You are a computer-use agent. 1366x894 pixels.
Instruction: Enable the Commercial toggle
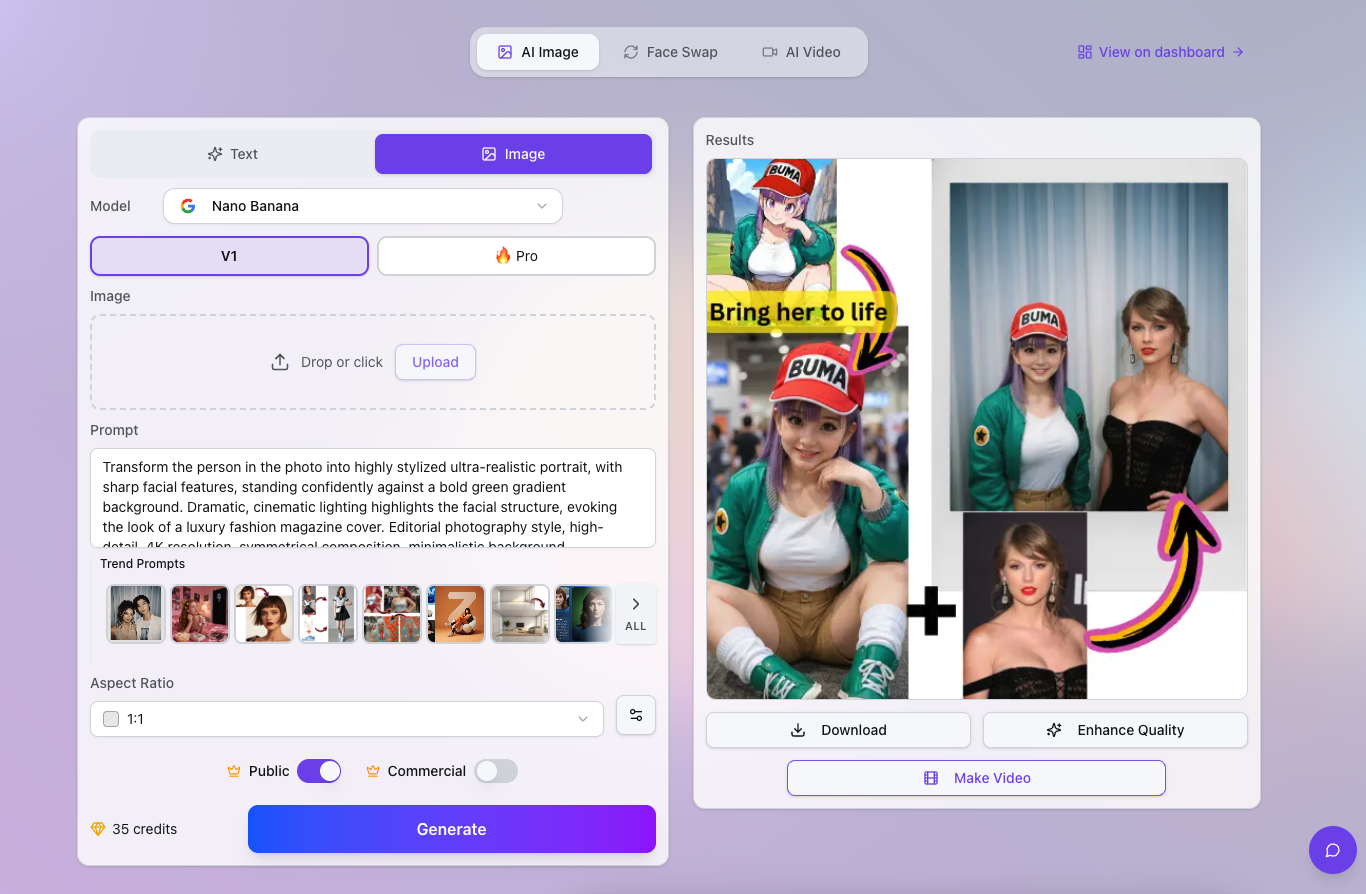[x=496, y=771]
